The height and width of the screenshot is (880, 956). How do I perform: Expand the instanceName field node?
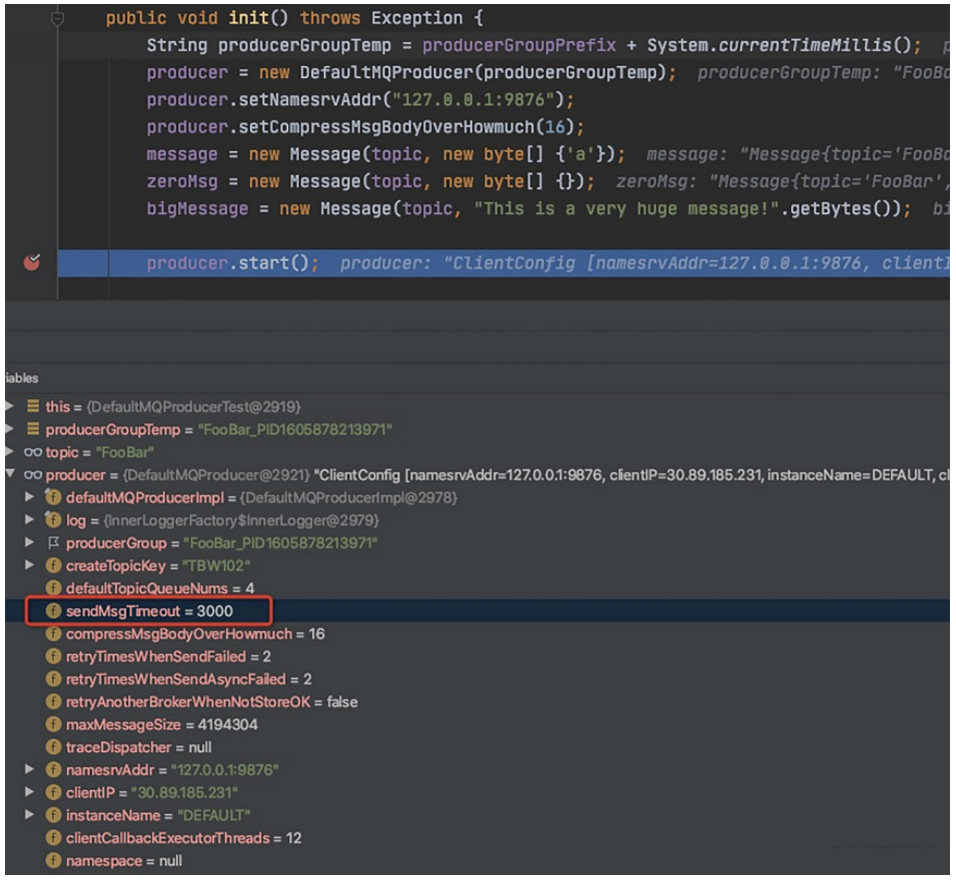(x=29, y=815)
